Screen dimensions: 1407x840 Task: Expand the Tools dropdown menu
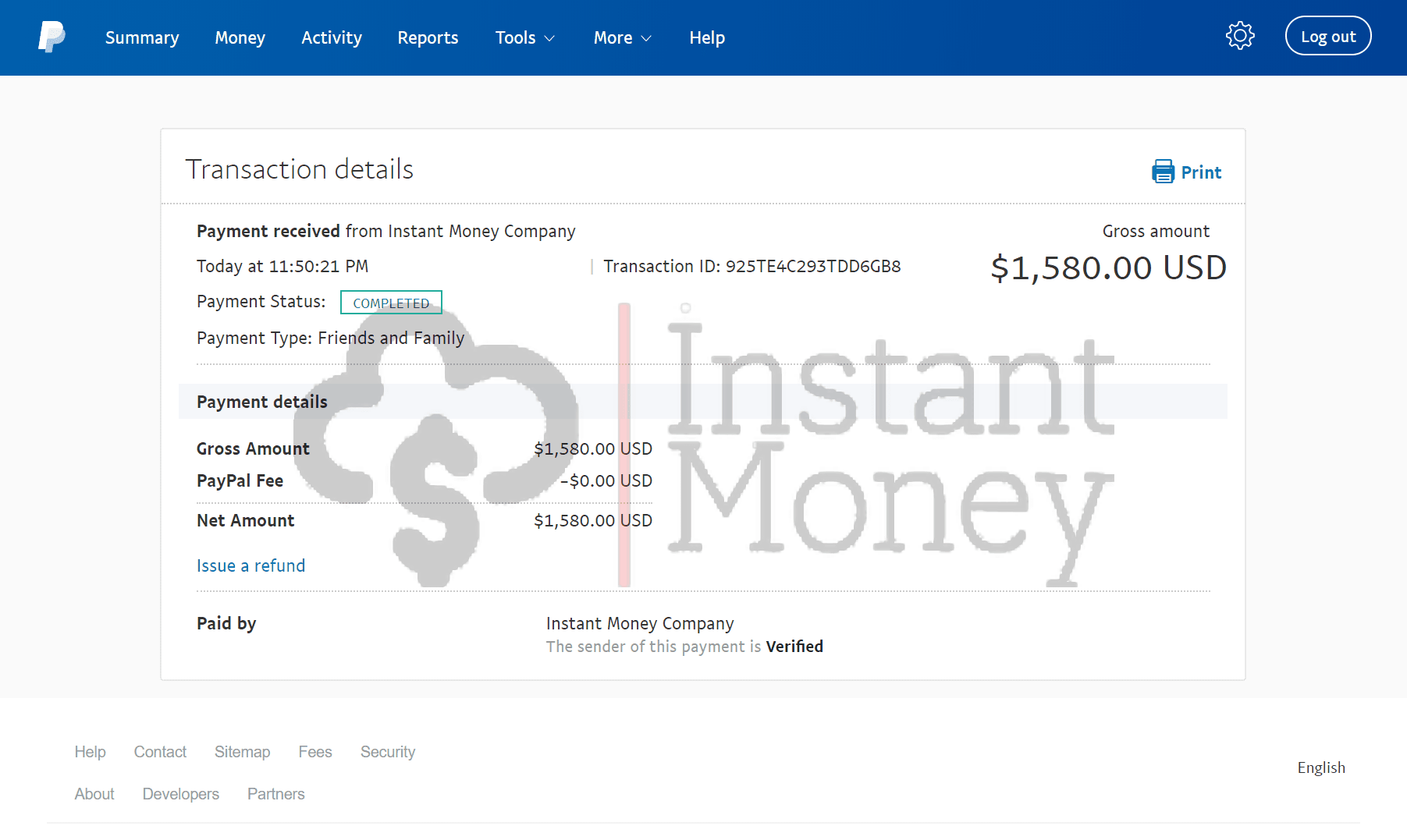click(x=525, y=37)
